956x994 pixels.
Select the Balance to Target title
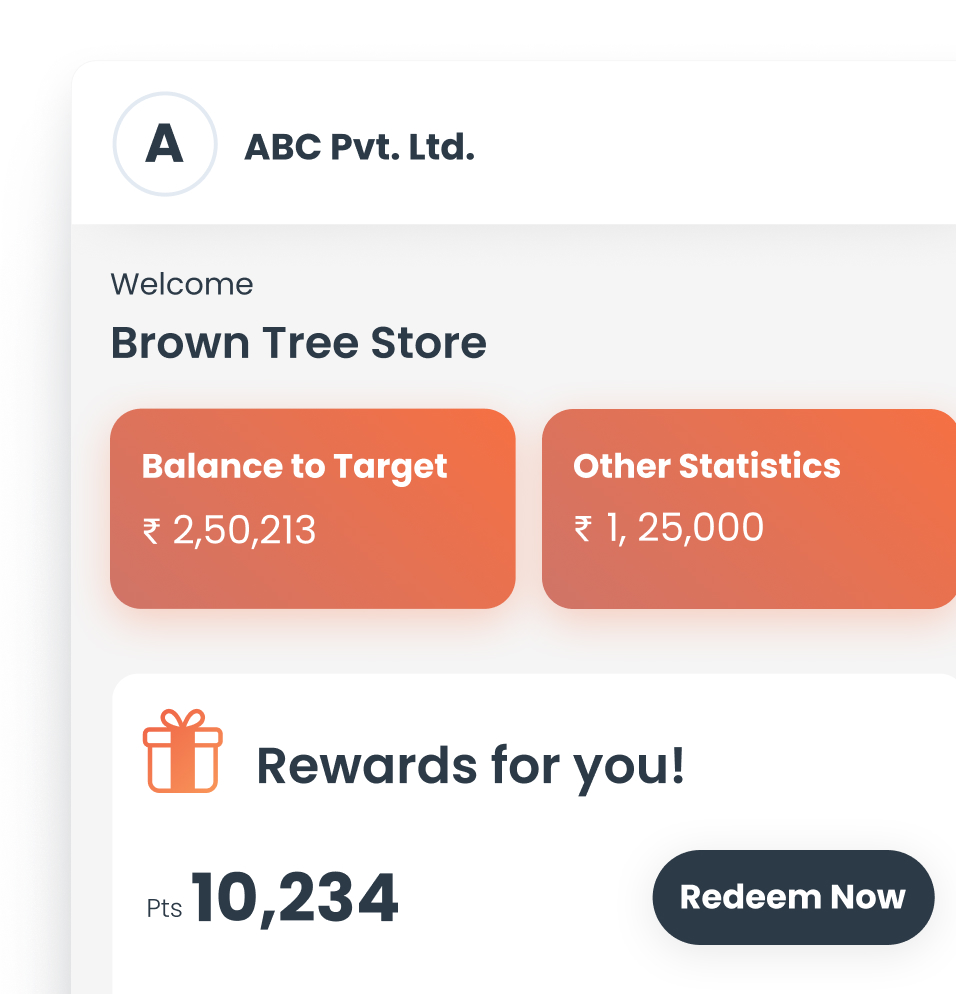click(294, 467)
